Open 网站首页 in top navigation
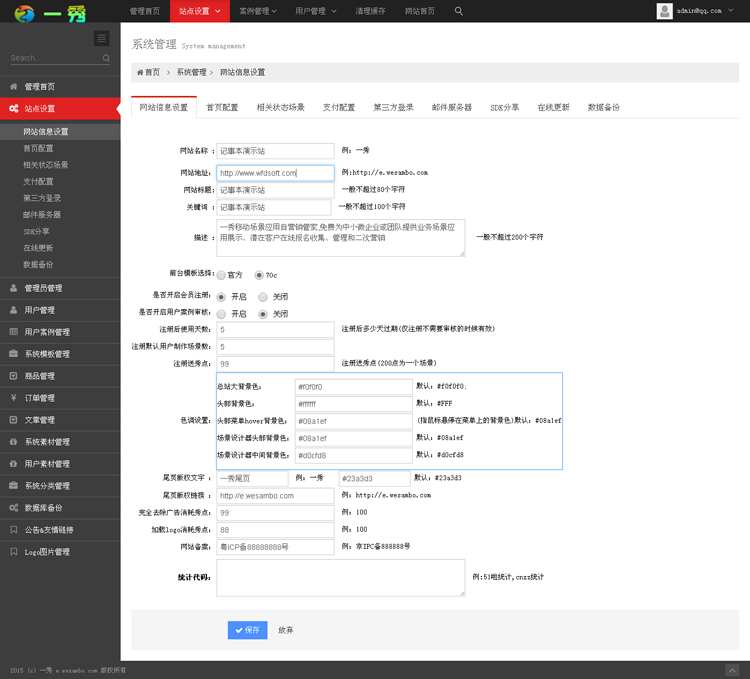 click(x=420, y=11)
